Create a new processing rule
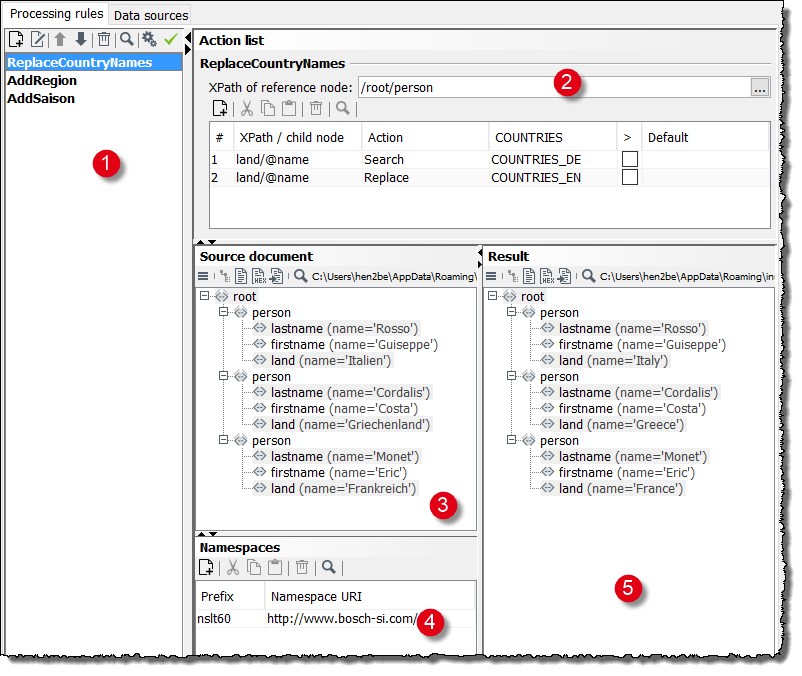 [15, 38]
